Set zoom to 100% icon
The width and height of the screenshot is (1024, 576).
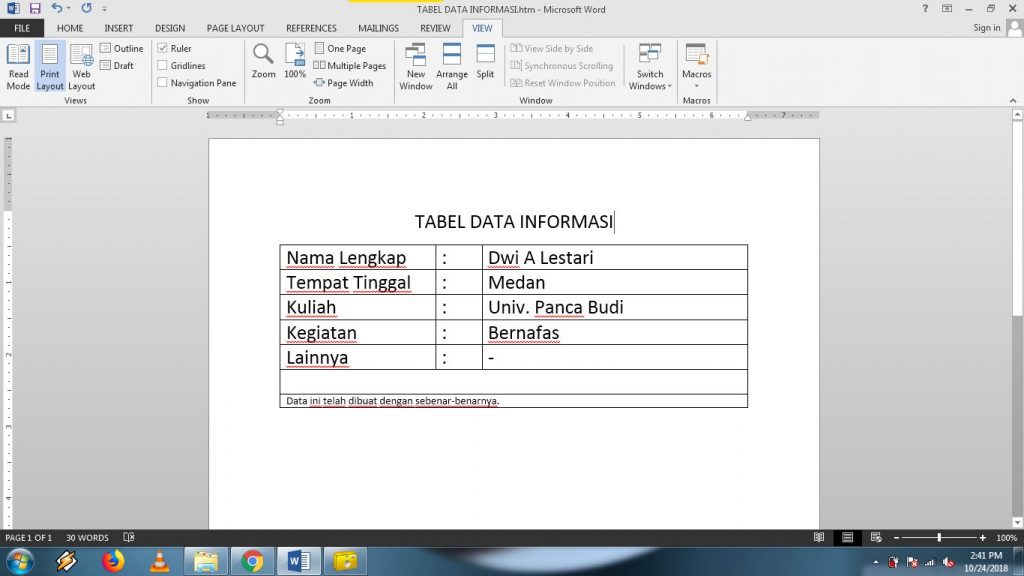295,61
